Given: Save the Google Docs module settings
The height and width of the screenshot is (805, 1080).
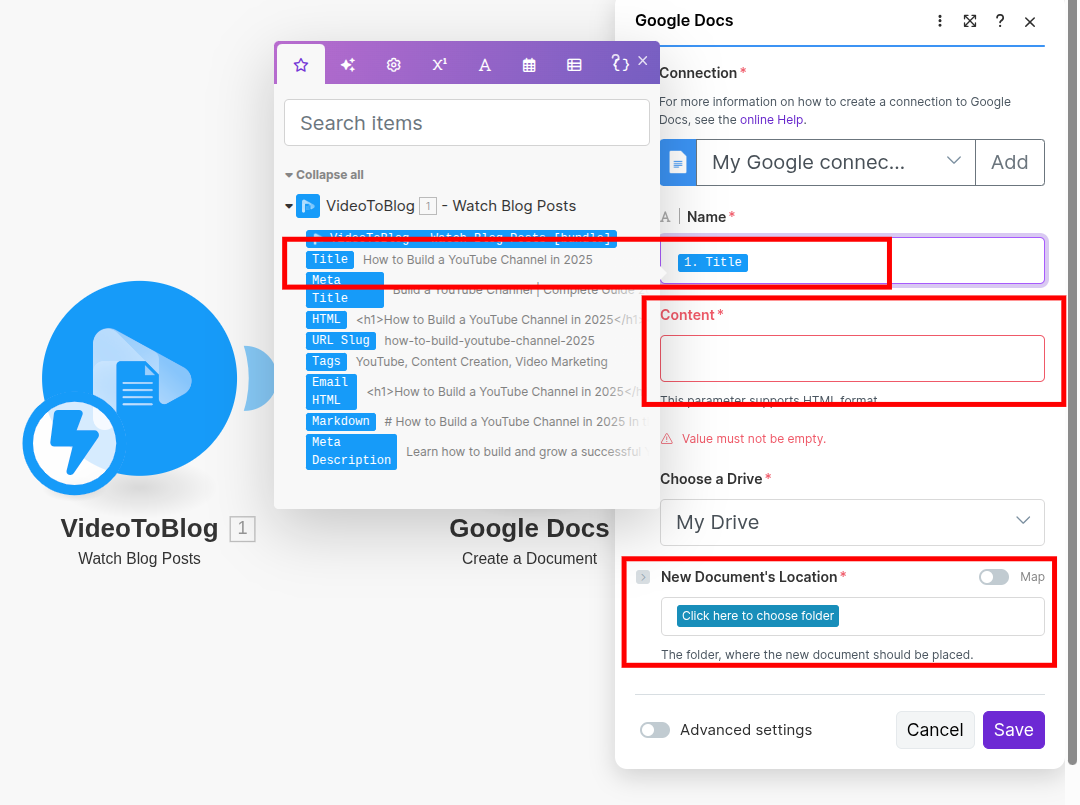Looking at the screenshot, I should [1013, 730].
